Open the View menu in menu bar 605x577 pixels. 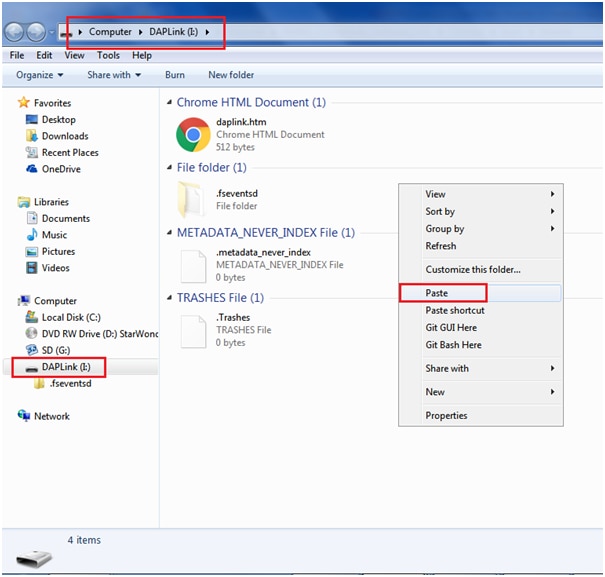coord(74,55)
